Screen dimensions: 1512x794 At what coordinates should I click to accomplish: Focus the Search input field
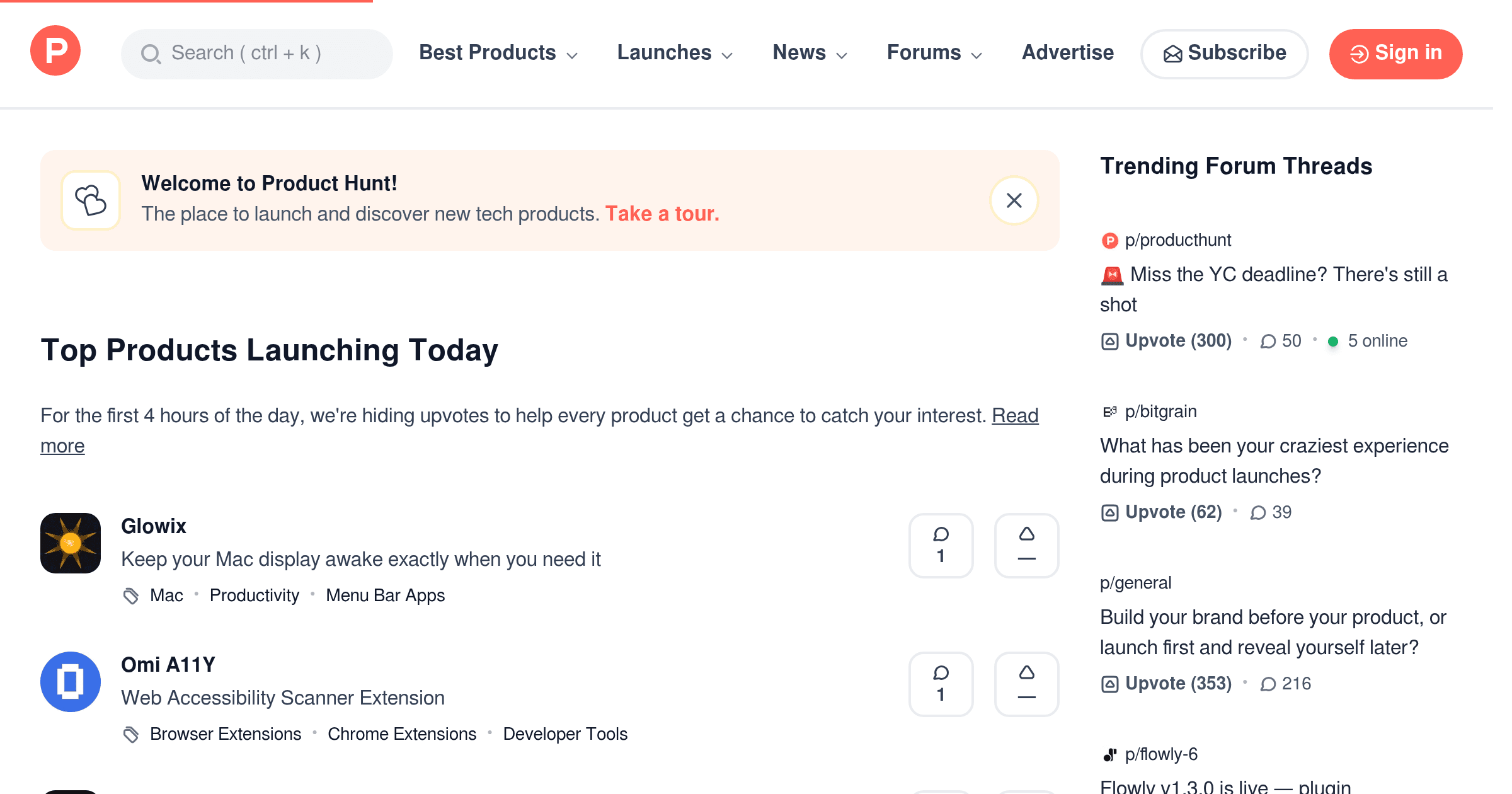tap(257, 54)
